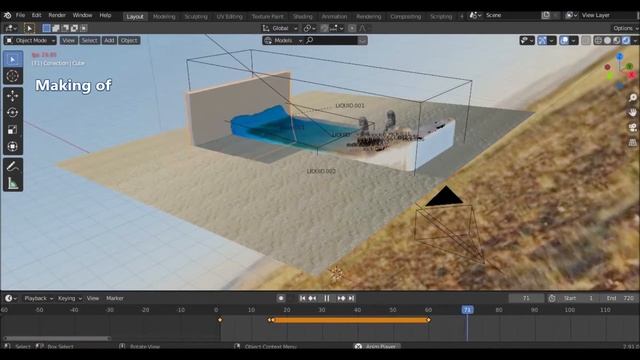Open the Models collection dropdown
The height and width of the screenshot is (360, 640).
pyautogui.click(x=283, y=40)
